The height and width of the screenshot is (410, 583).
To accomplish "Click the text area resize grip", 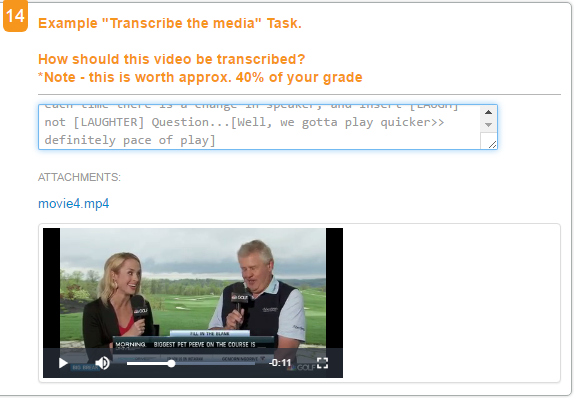I will [x=492, y=144].
